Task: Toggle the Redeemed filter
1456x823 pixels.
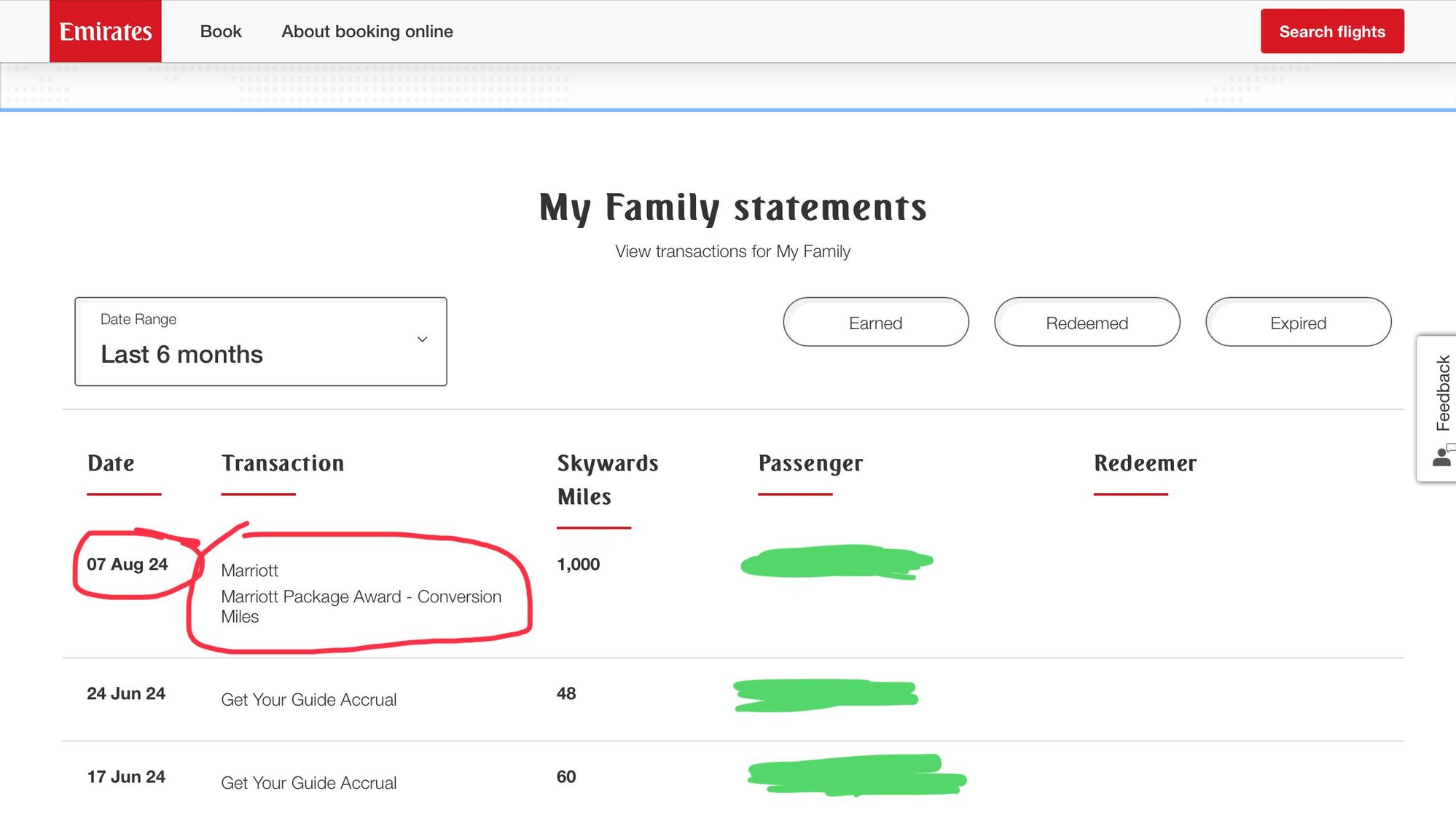Action: (1087, 323)
